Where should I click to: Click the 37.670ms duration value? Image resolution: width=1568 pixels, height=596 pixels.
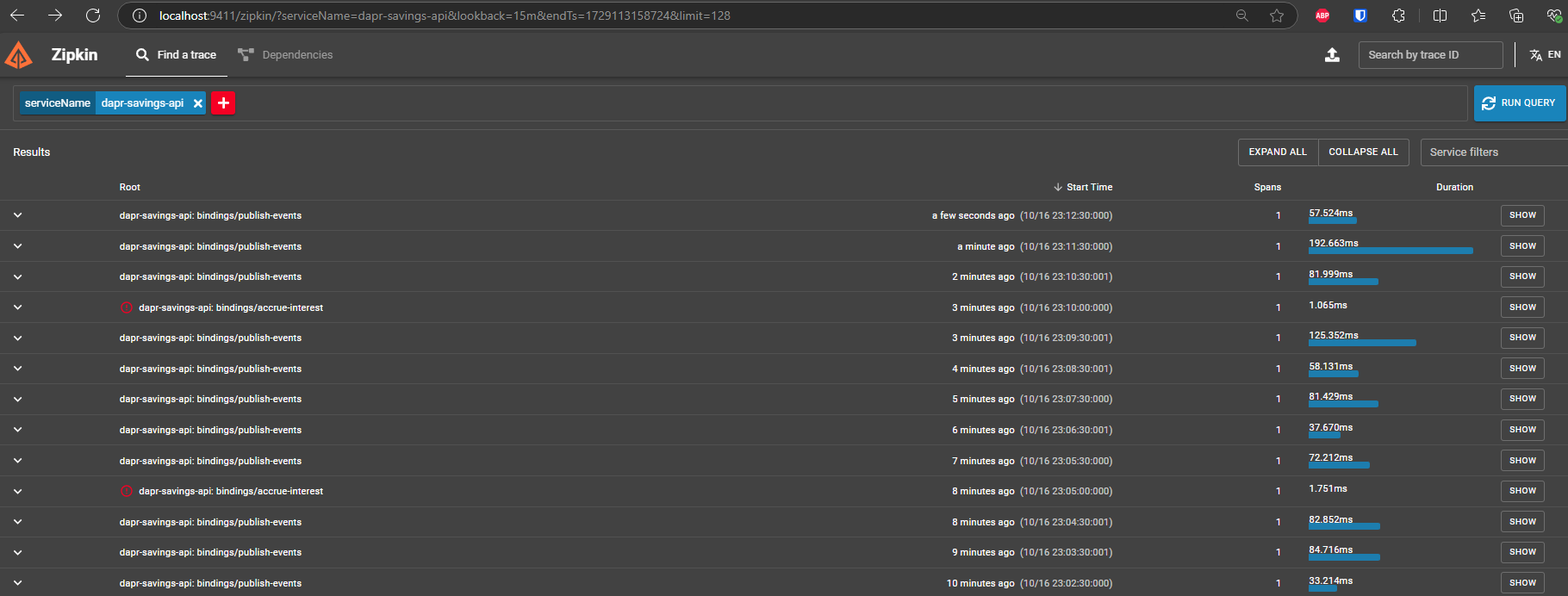click(x=1331, y=427)
